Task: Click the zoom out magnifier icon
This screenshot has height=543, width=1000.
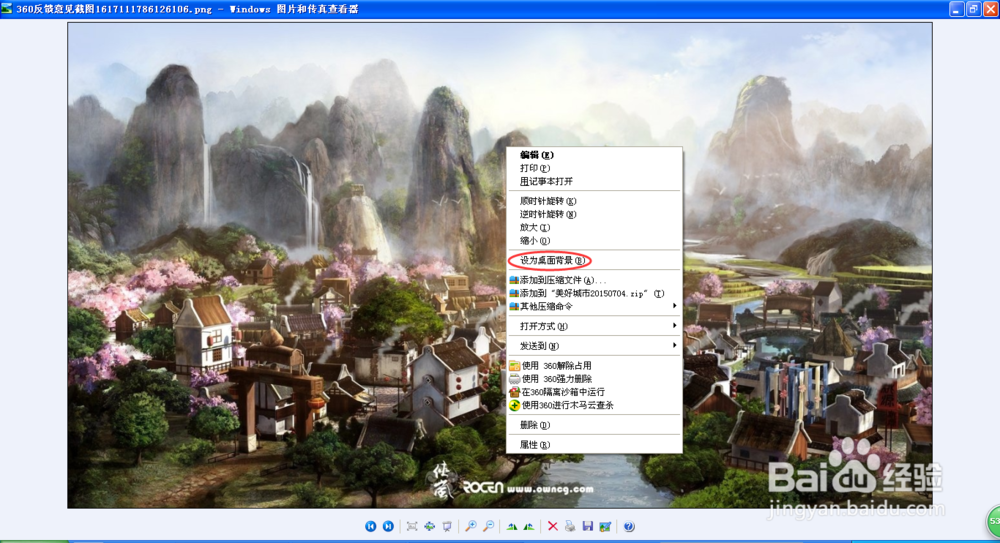Action: coord(488,526)
